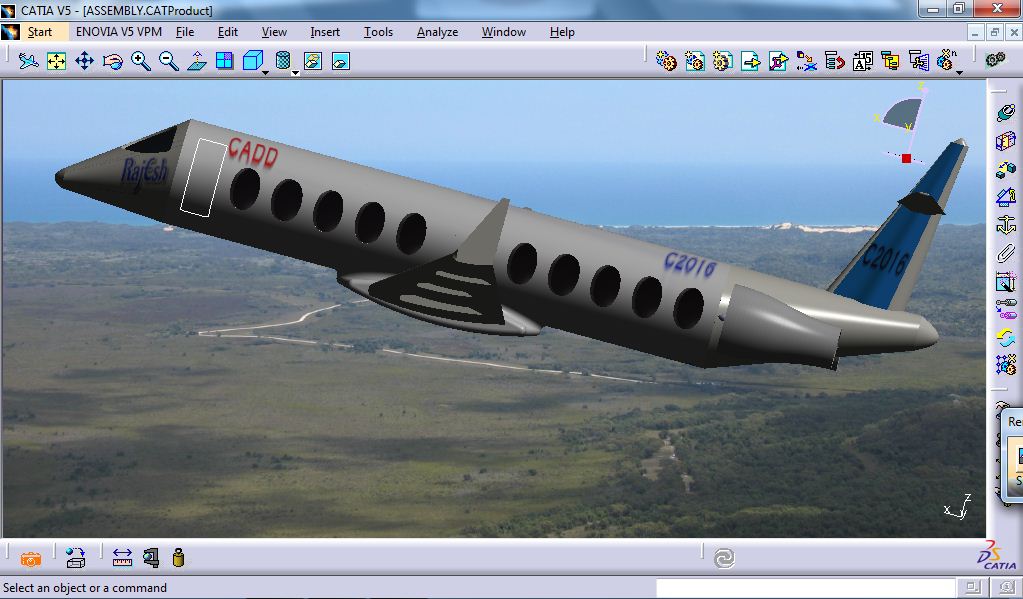Click the Fit All In icon
1023x599 pixels.
click(x=57, y=61)
